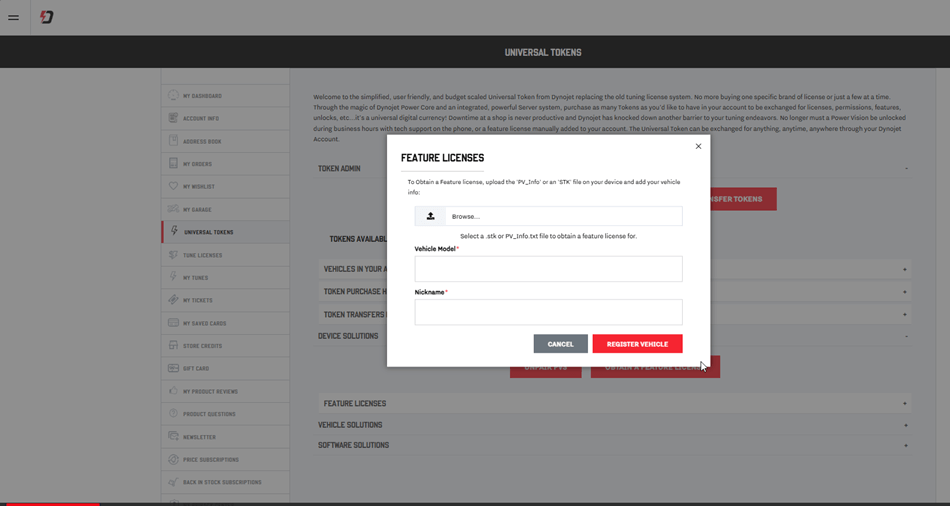Viewport: 950px width, 506px height.
Task: Click the Product Questions sidebar icon
Action: pyautogui.click(x=173, y=413)
